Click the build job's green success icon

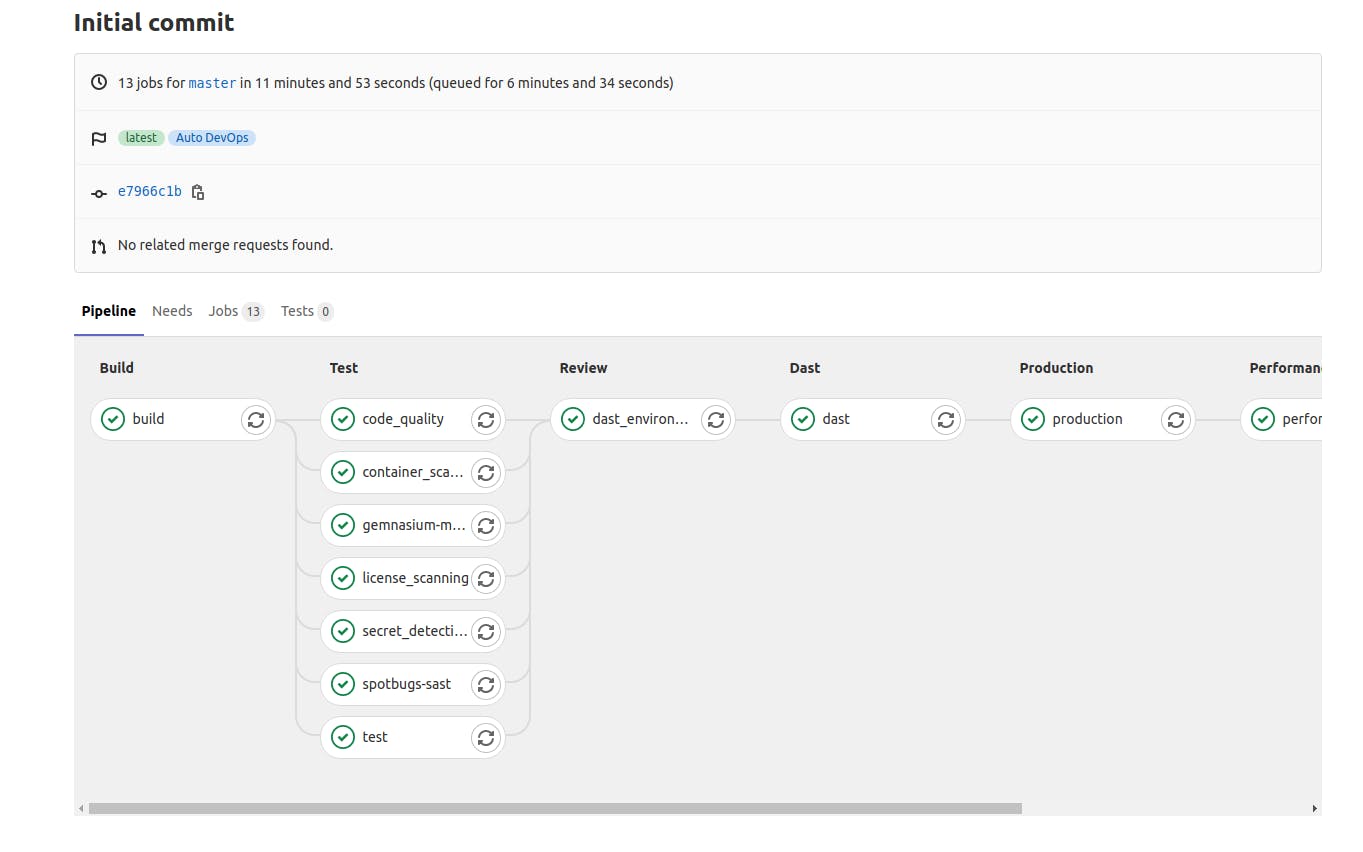(x=113, y=419)
